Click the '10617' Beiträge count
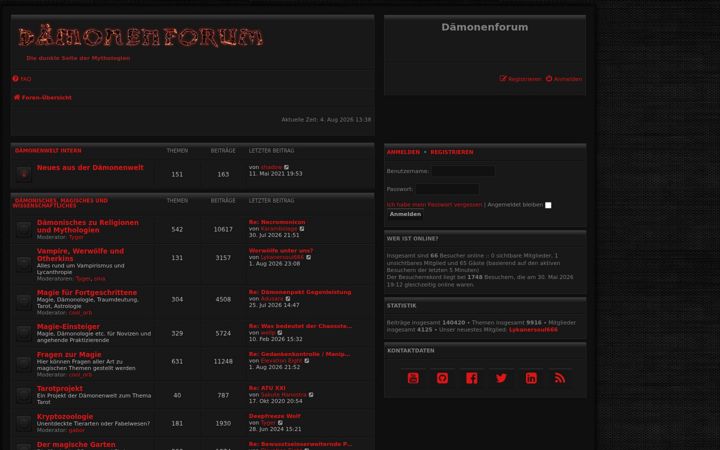The height and width of the screenshot is (450, 720). coord(223,229)
